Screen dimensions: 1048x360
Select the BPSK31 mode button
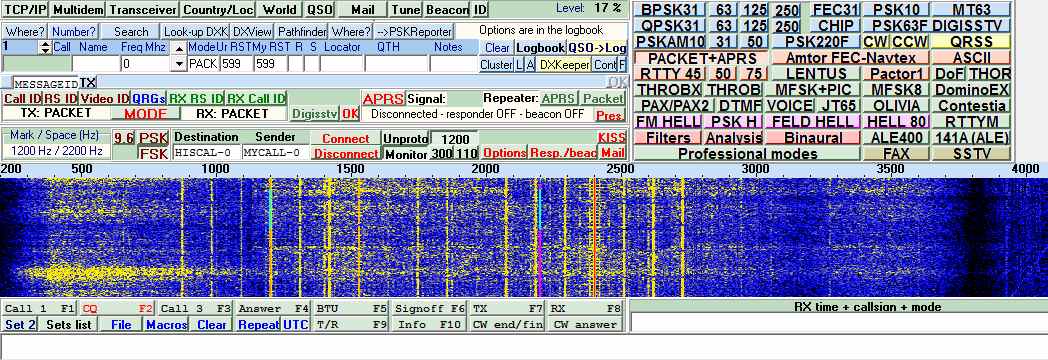[x=669, y=10]
